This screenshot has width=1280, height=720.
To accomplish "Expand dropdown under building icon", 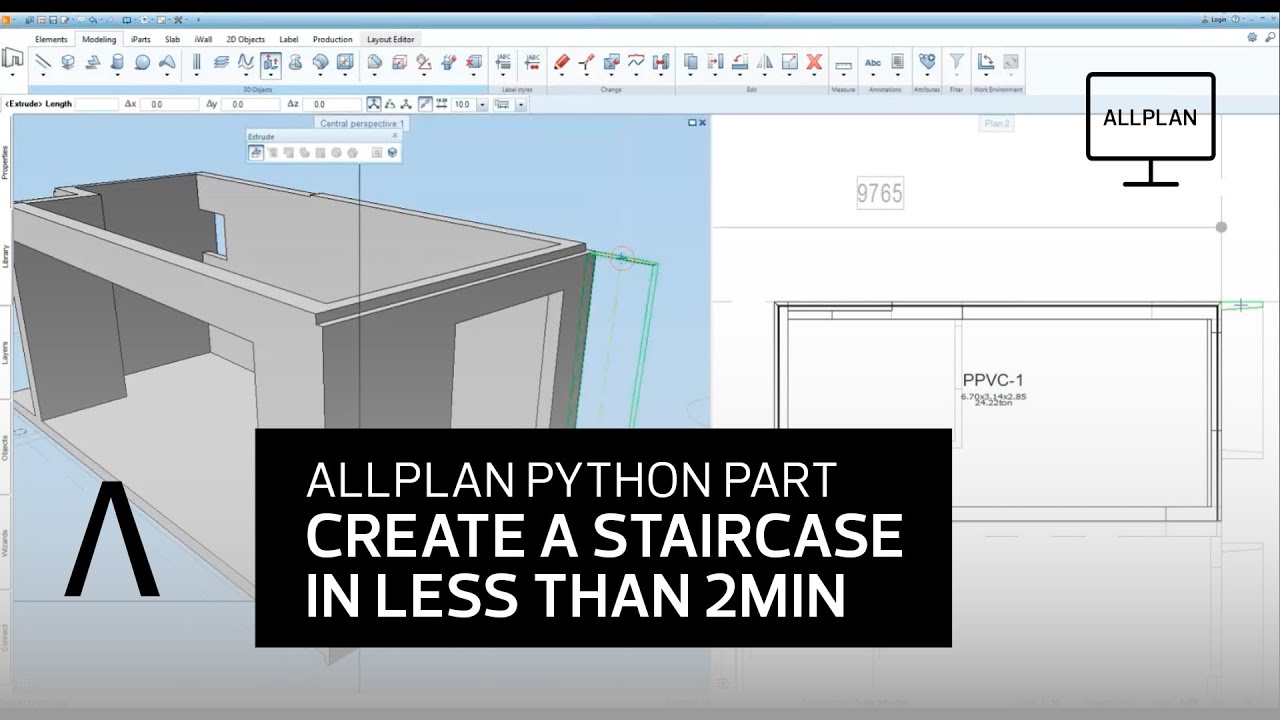I will tap(13, 75).
